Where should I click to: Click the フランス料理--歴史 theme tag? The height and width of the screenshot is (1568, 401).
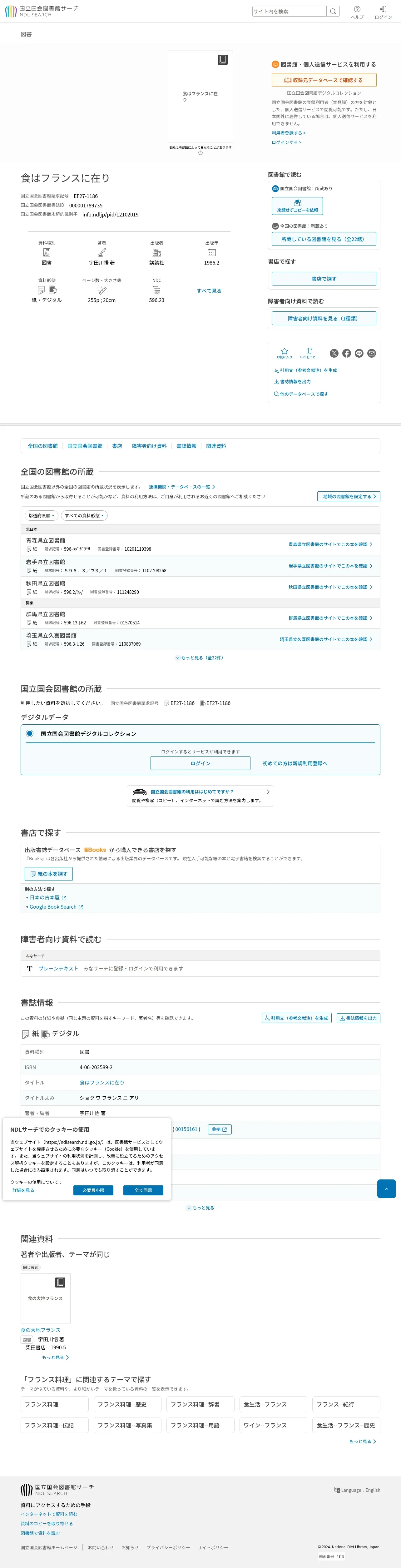coord(128,1404)
